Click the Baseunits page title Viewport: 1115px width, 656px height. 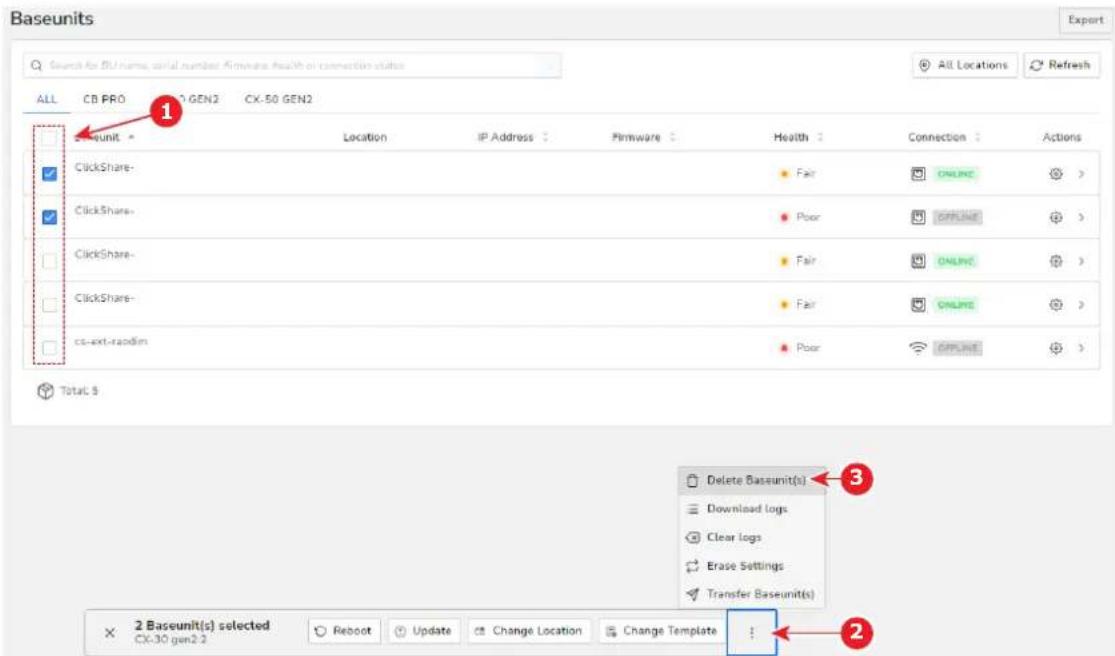coord(52,19)
